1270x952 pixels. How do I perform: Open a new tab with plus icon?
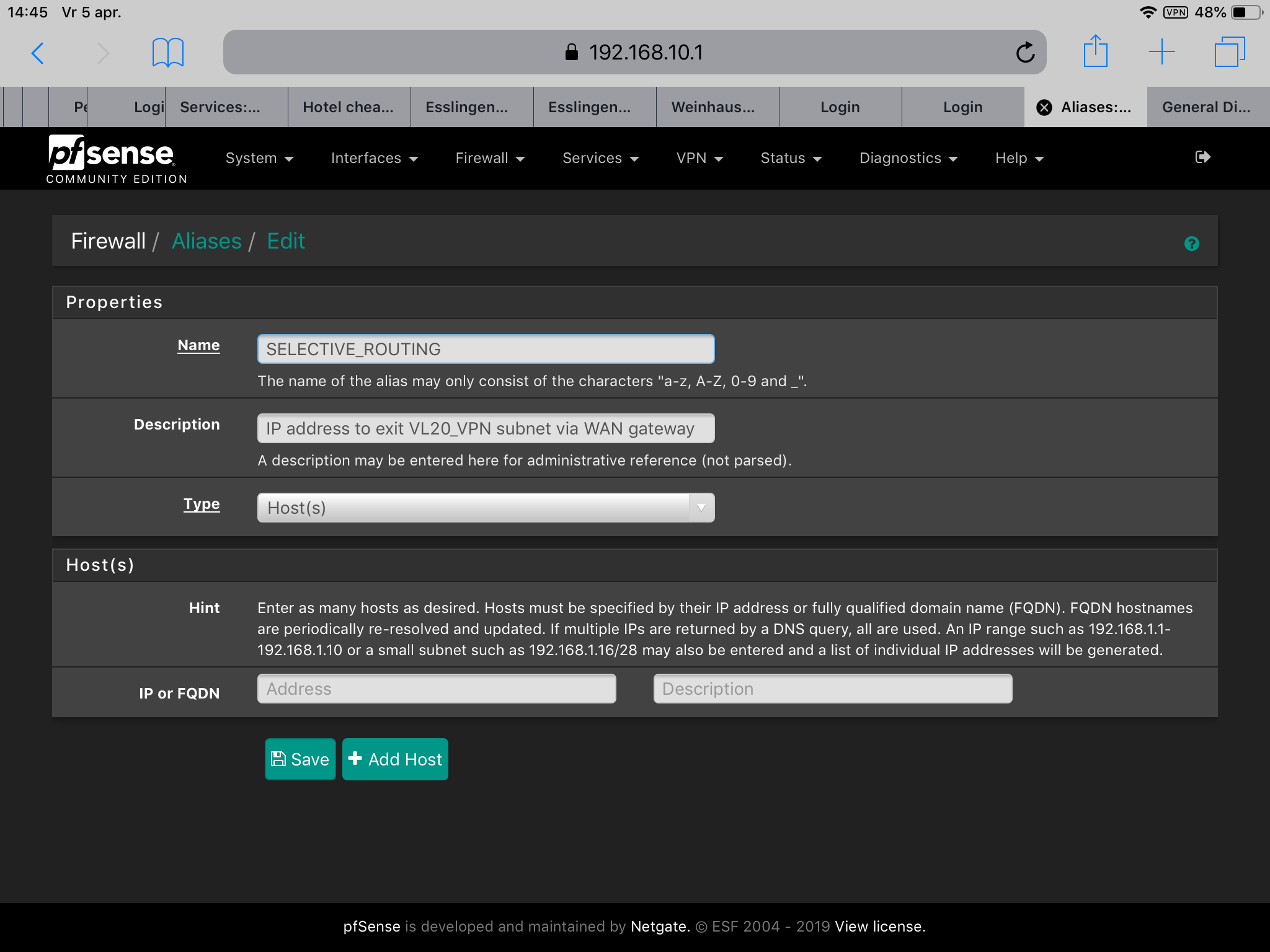coord(1161,52)
